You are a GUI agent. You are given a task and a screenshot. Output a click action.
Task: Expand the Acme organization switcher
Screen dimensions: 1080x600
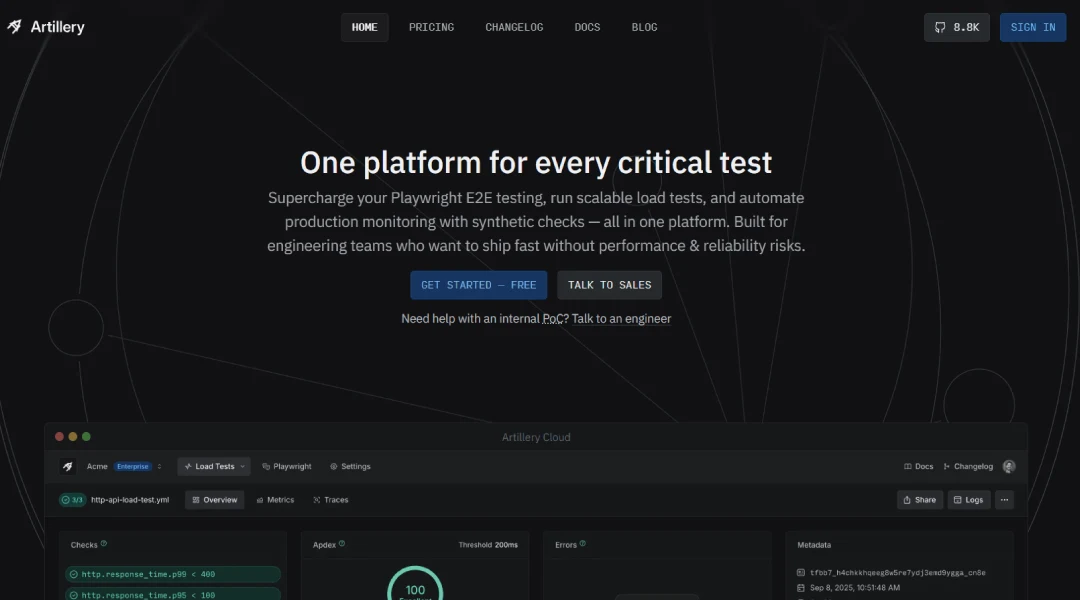pos(159,466)
